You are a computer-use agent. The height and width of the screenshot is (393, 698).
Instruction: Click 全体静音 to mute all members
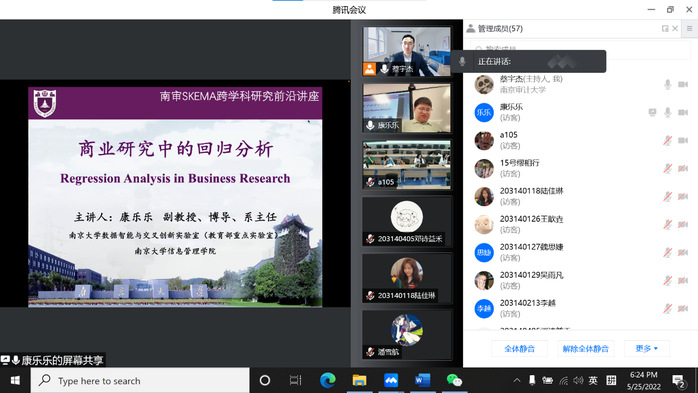519,348
